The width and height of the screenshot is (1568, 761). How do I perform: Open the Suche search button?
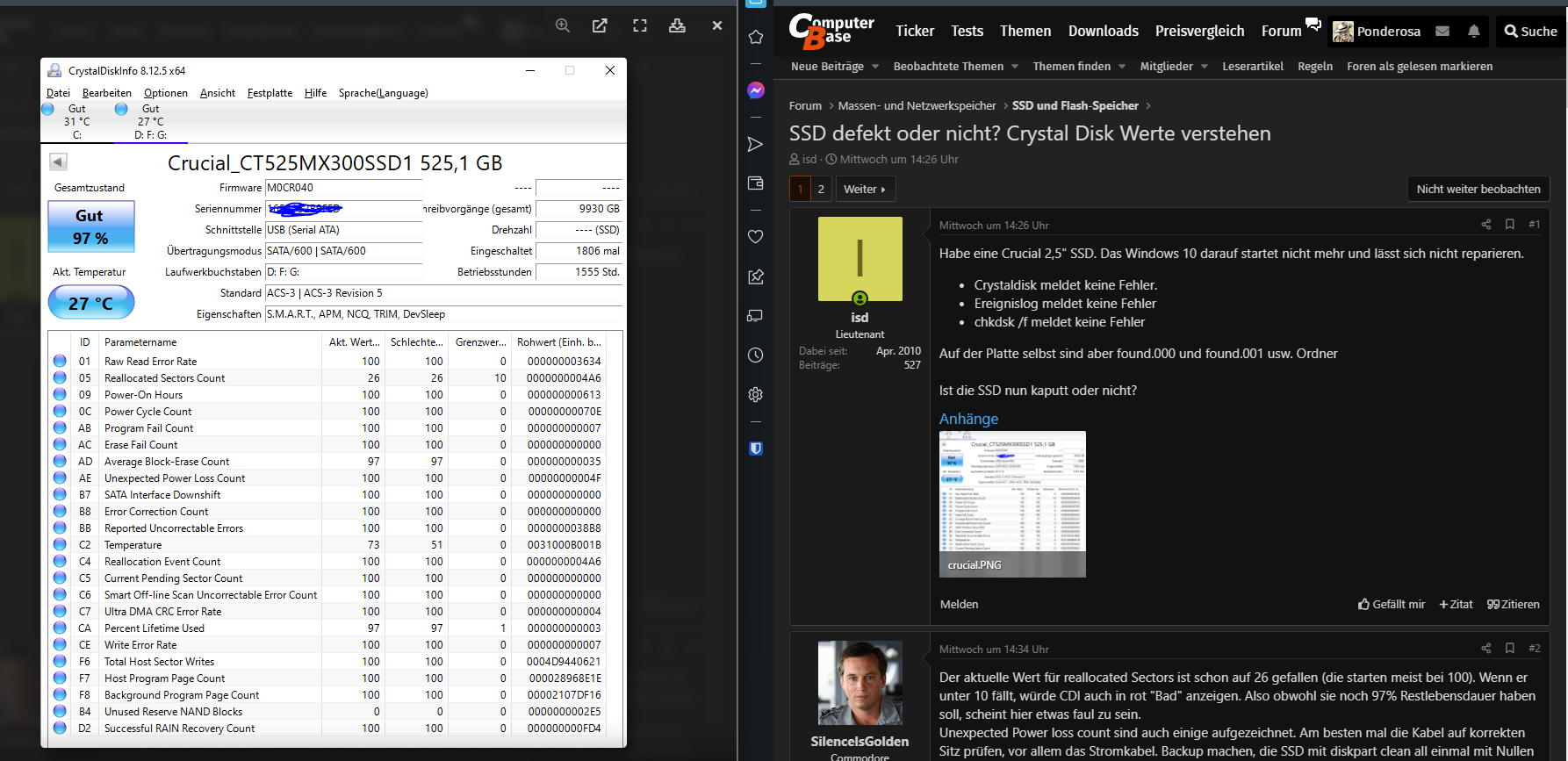[1531, 32]
